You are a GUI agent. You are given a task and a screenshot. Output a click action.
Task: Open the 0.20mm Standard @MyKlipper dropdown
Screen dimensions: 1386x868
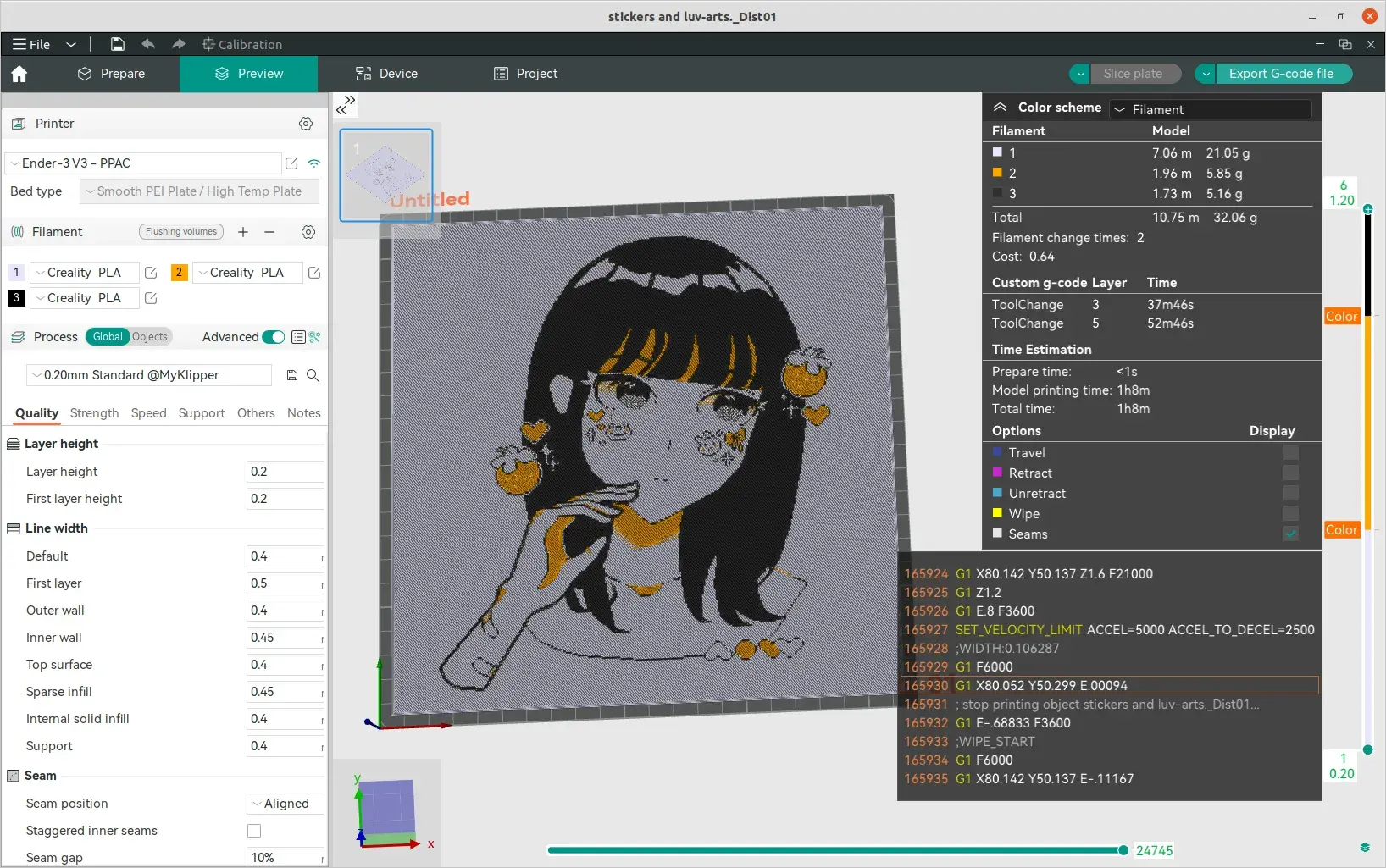[150, 375]
